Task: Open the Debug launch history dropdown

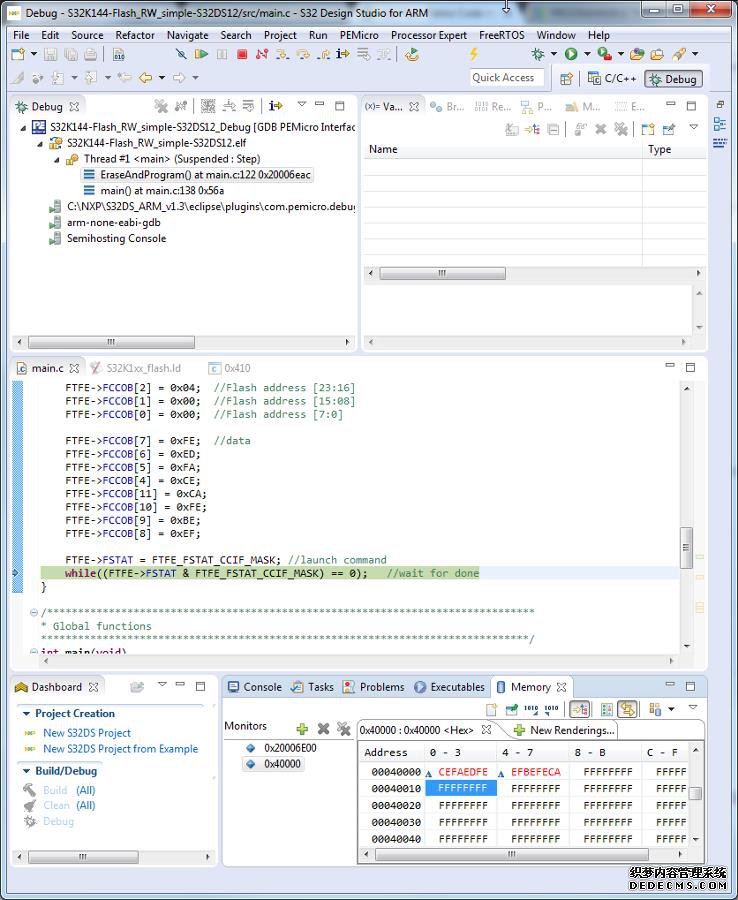Action: click(554, 54)
